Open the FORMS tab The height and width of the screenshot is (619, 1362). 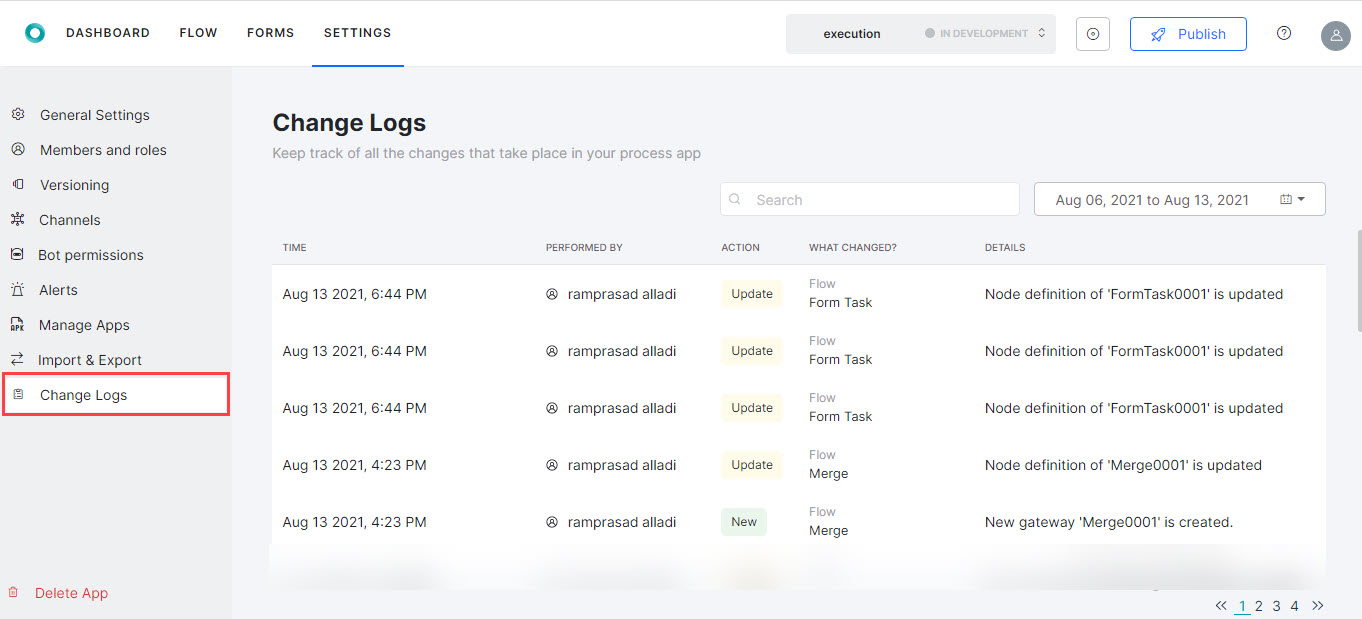(x=270, y=32)
